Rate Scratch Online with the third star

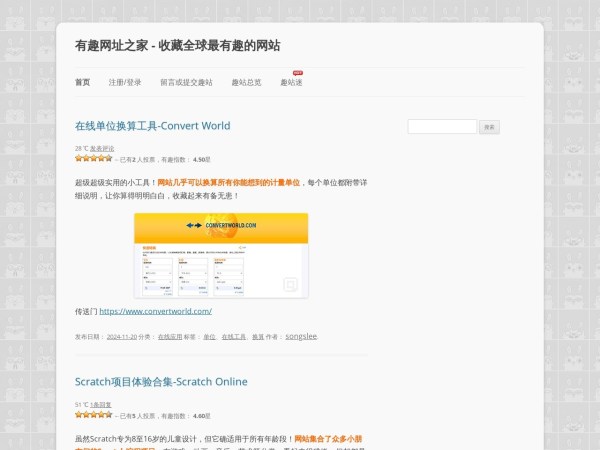pyautogui.click(x=94, y=414)
